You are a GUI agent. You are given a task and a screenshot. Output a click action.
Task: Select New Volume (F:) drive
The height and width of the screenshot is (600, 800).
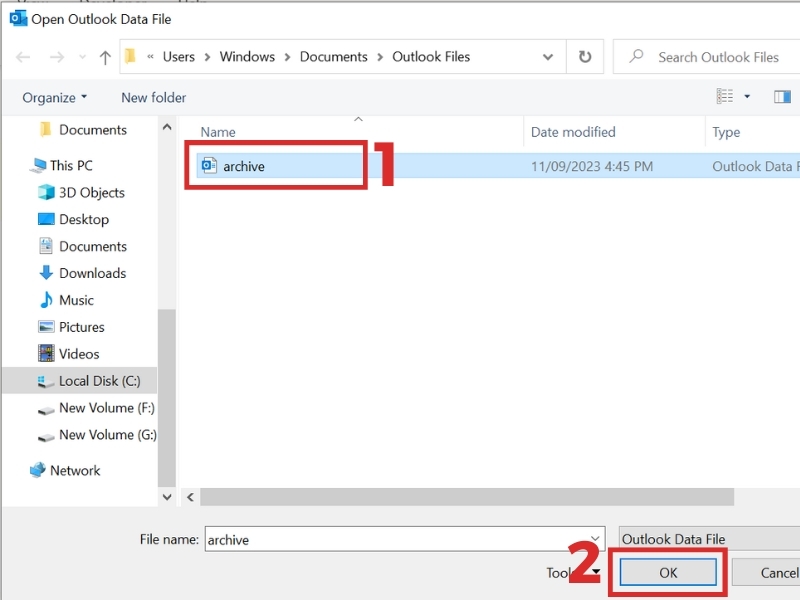click(x=96, y=408)
